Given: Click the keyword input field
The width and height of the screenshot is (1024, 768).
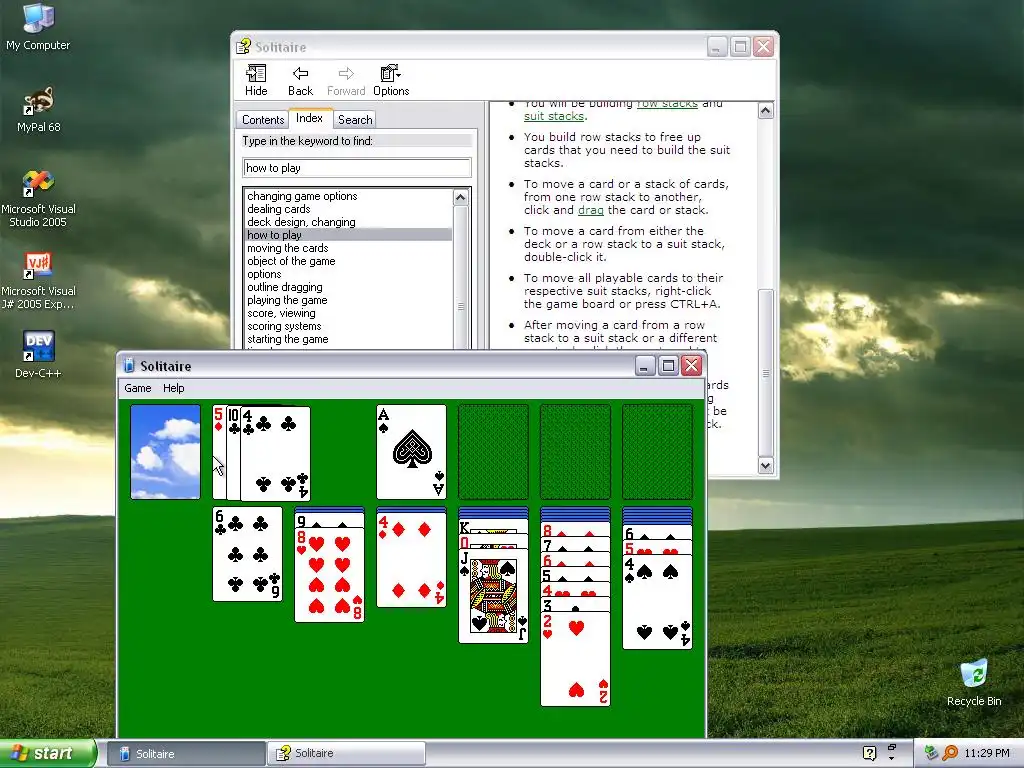Looking at the screenshot, I should point(357,168).
